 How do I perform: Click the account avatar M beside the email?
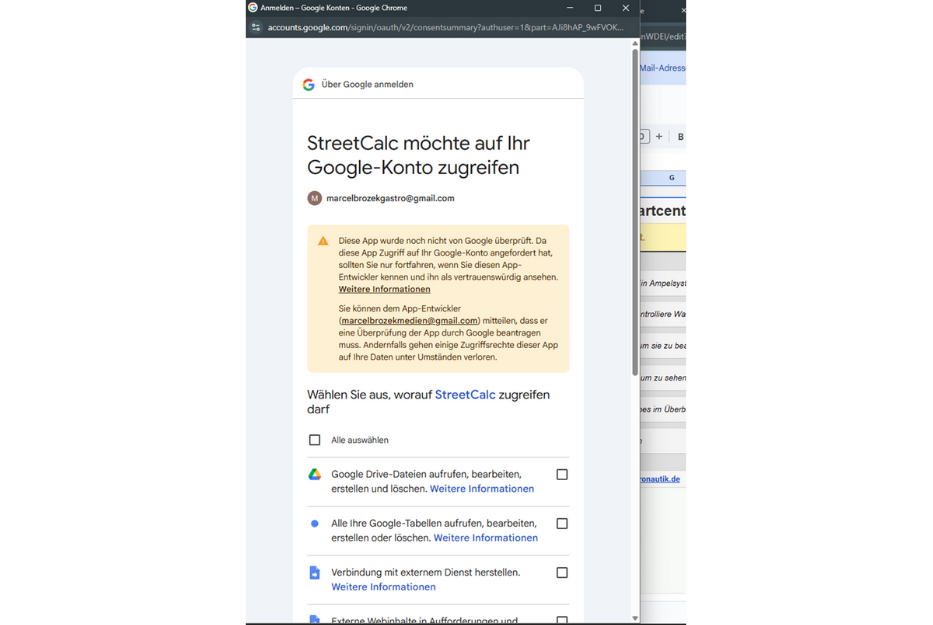coord(314,198)
